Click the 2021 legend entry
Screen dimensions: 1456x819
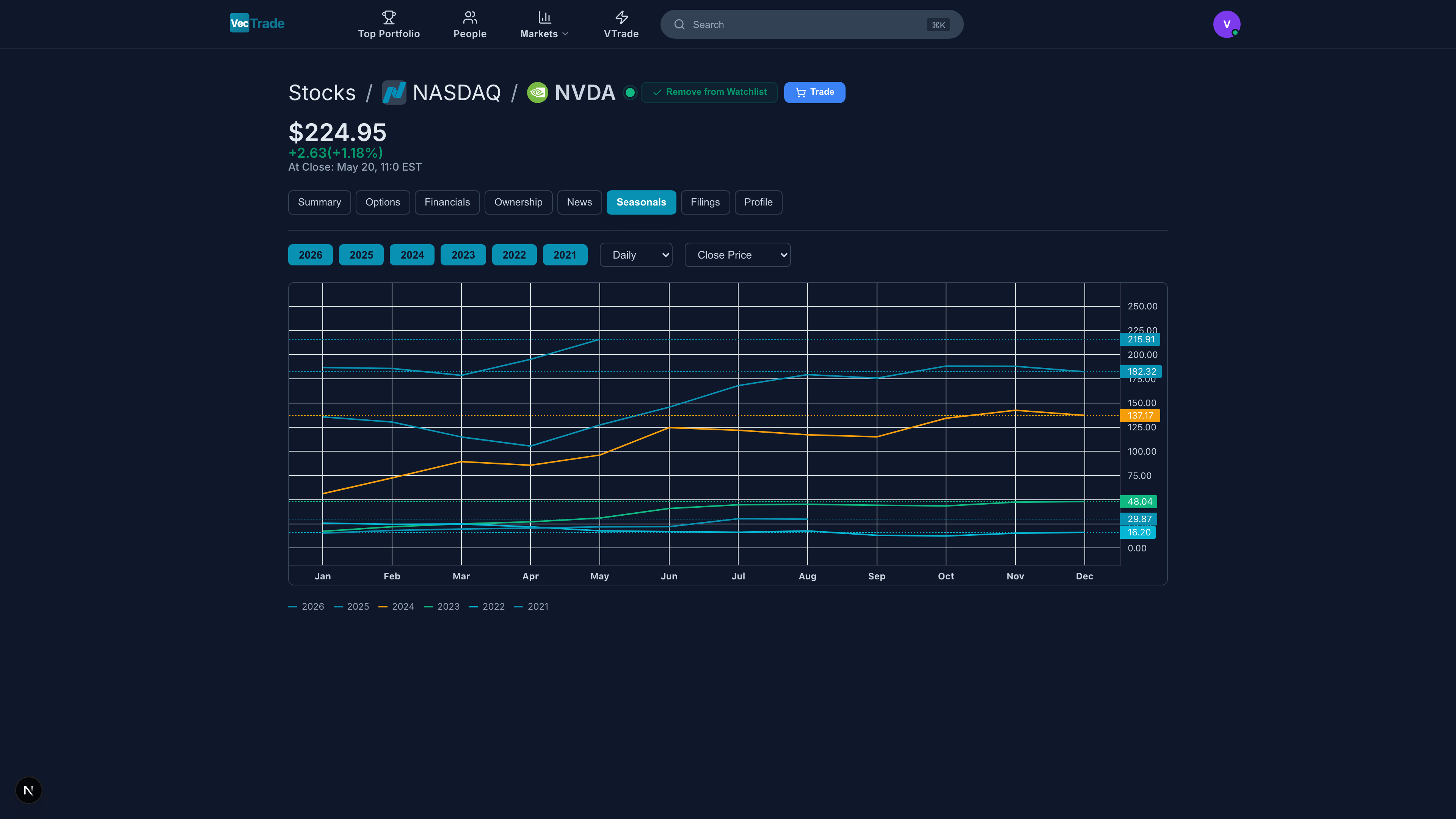[531, 607]
